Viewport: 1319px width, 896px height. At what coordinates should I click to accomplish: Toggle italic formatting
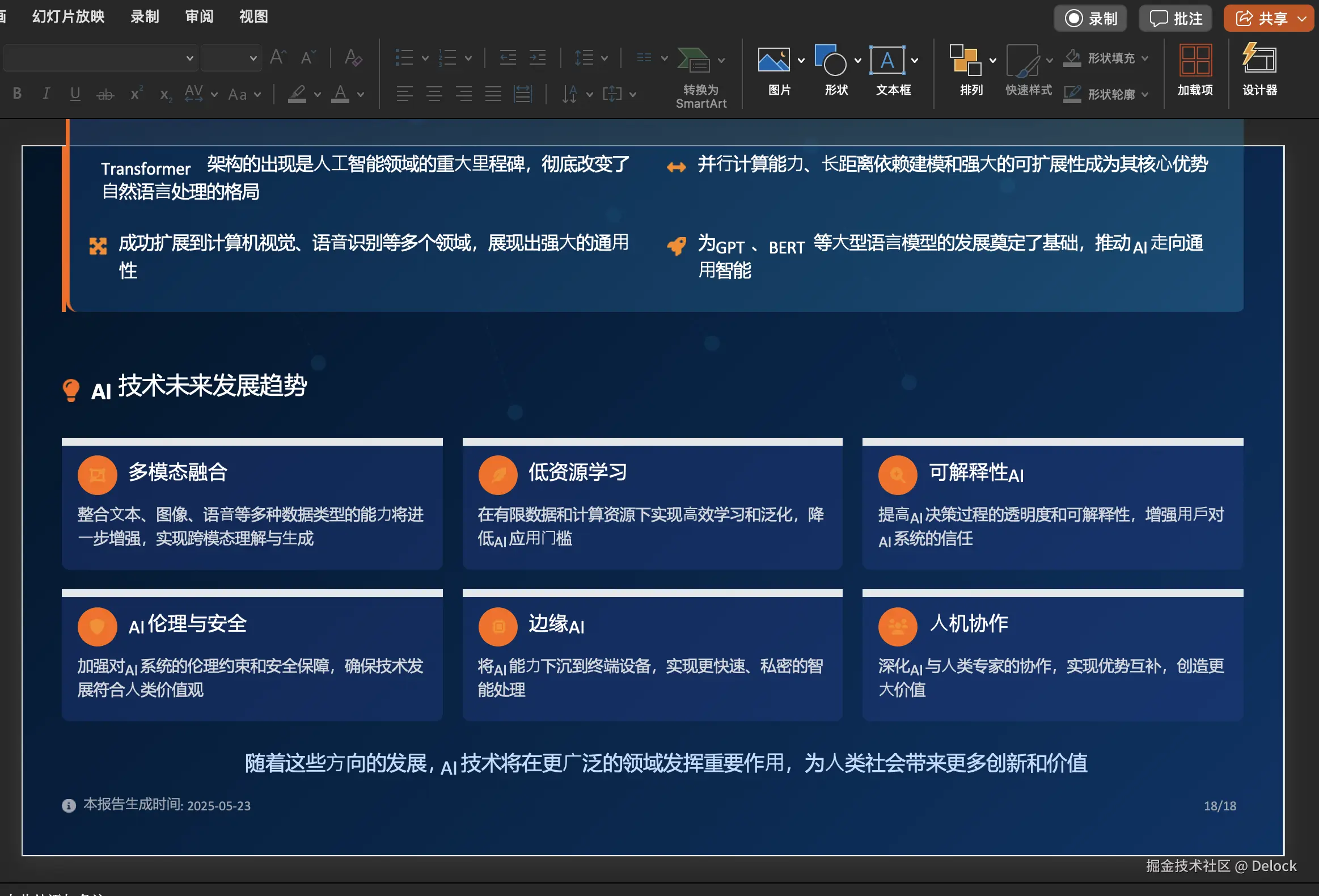tap(46, 94)
